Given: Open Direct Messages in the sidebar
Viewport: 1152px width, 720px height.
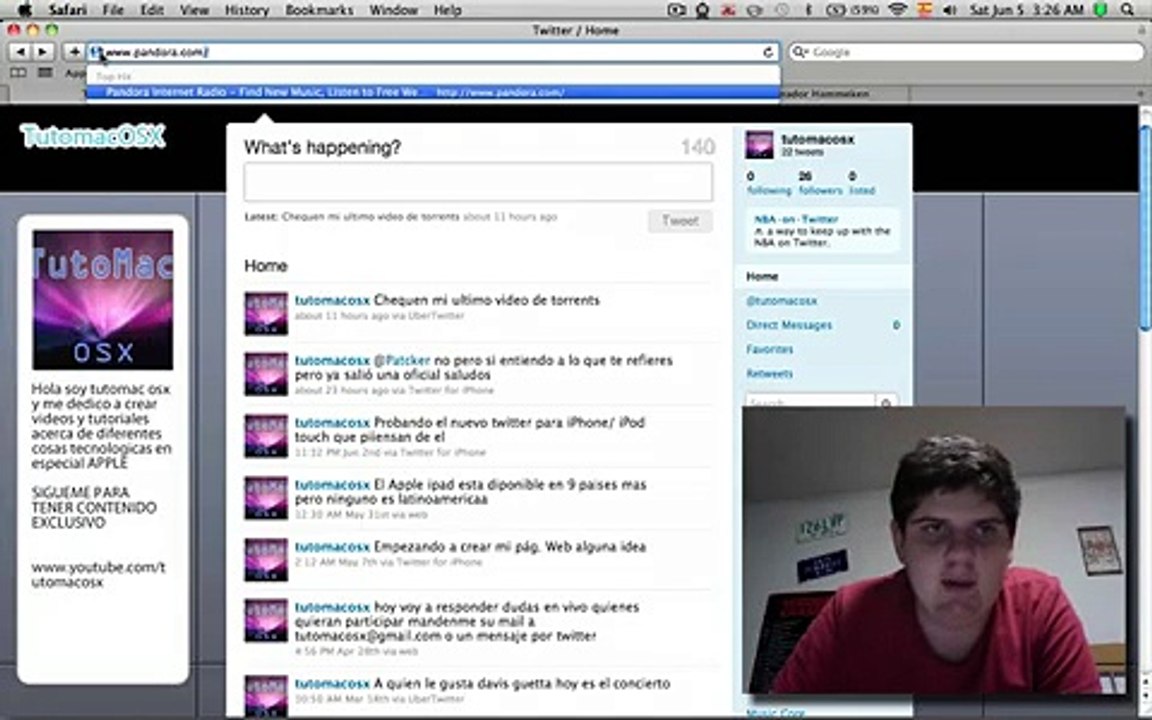Looking at the screenshot, I should [789, 325].
